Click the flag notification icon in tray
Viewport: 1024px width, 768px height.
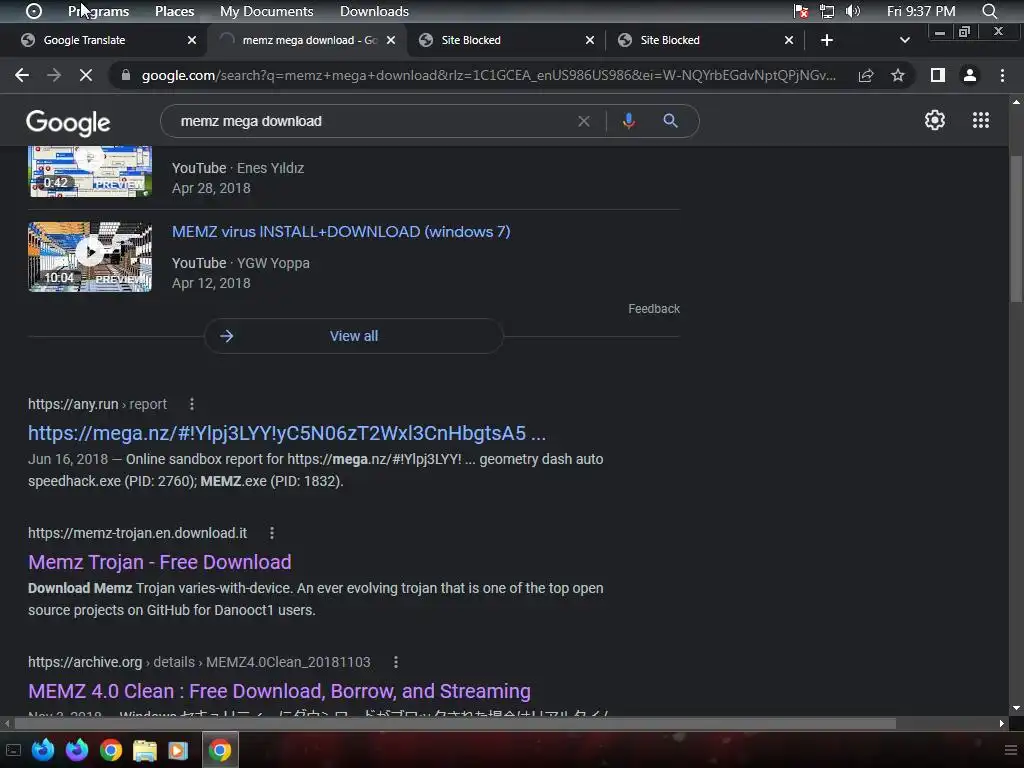[x=801, y=11]
